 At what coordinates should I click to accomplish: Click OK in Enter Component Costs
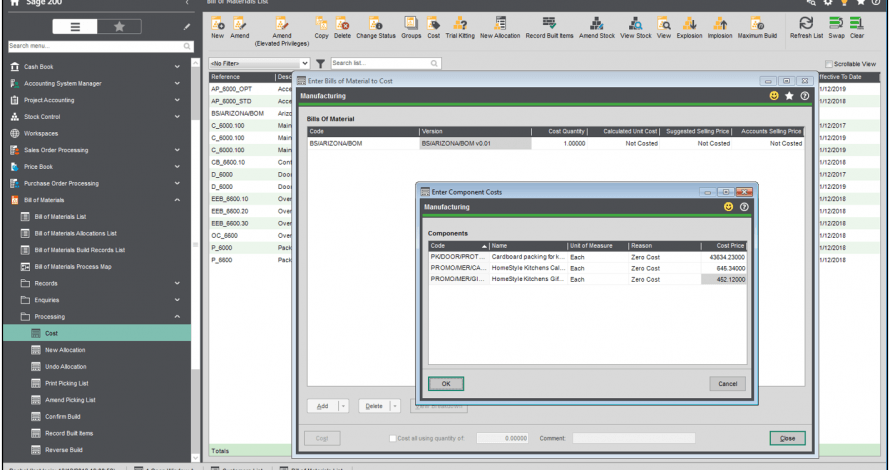(446, 384)
